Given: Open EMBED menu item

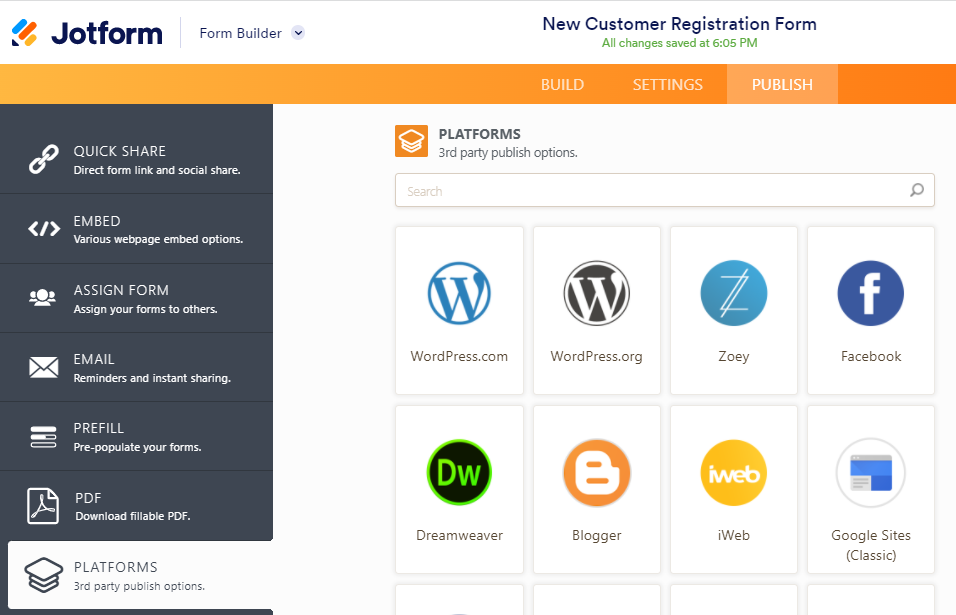Looking at the screenshot, I should [137, 229].
